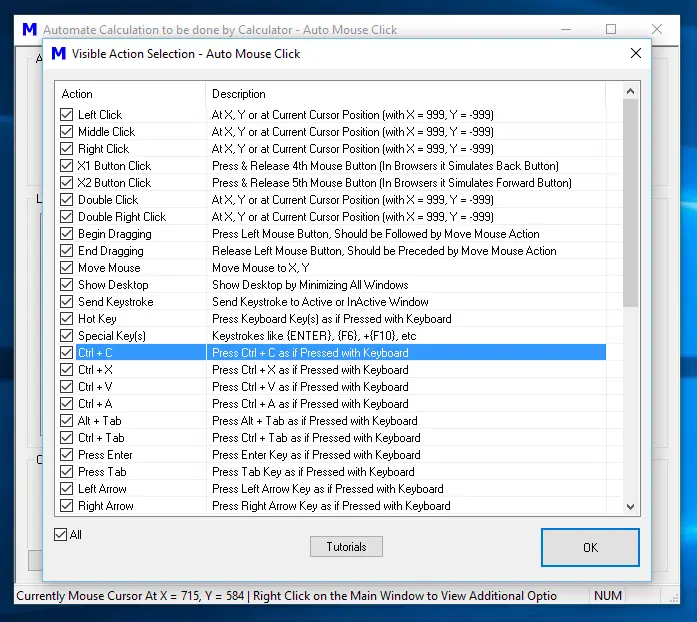Disable the Show Desktop action checkbox
The height and width of the screenshot is (622, 697).
click(x=67, y=285)
